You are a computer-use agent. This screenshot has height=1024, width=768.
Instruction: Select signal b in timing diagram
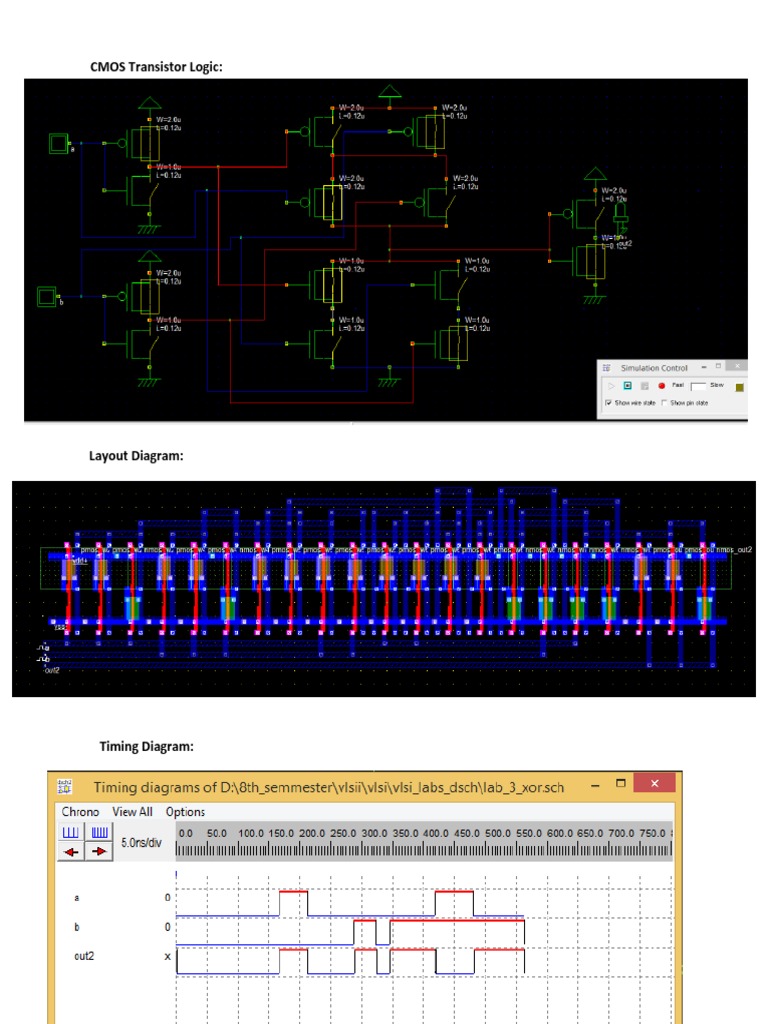click(x=76, y=927)
